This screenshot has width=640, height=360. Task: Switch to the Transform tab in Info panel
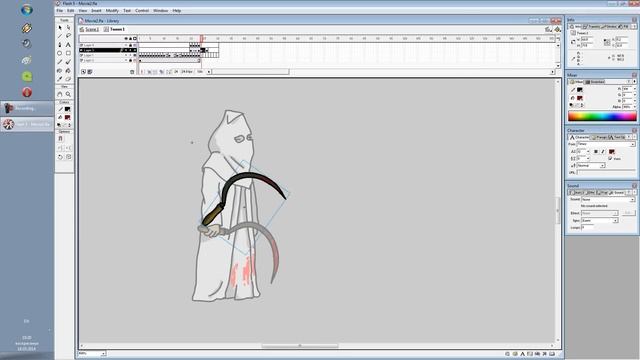(592, 27)
